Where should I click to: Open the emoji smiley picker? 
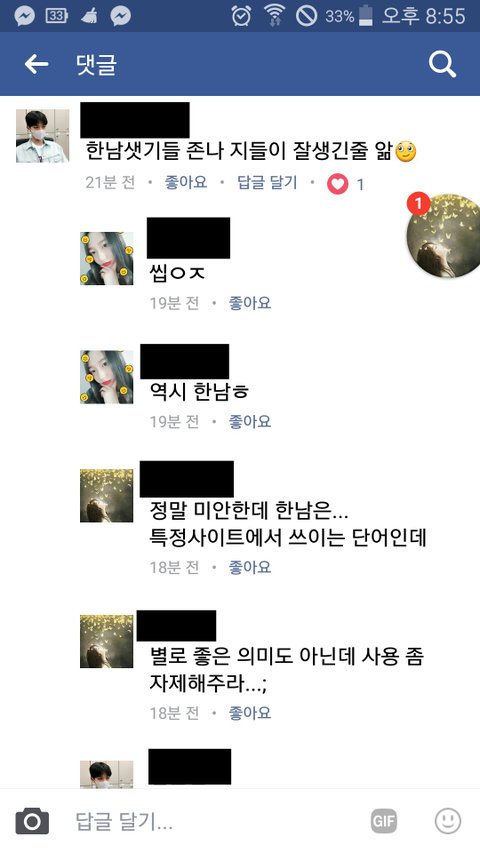pos(448,821)
